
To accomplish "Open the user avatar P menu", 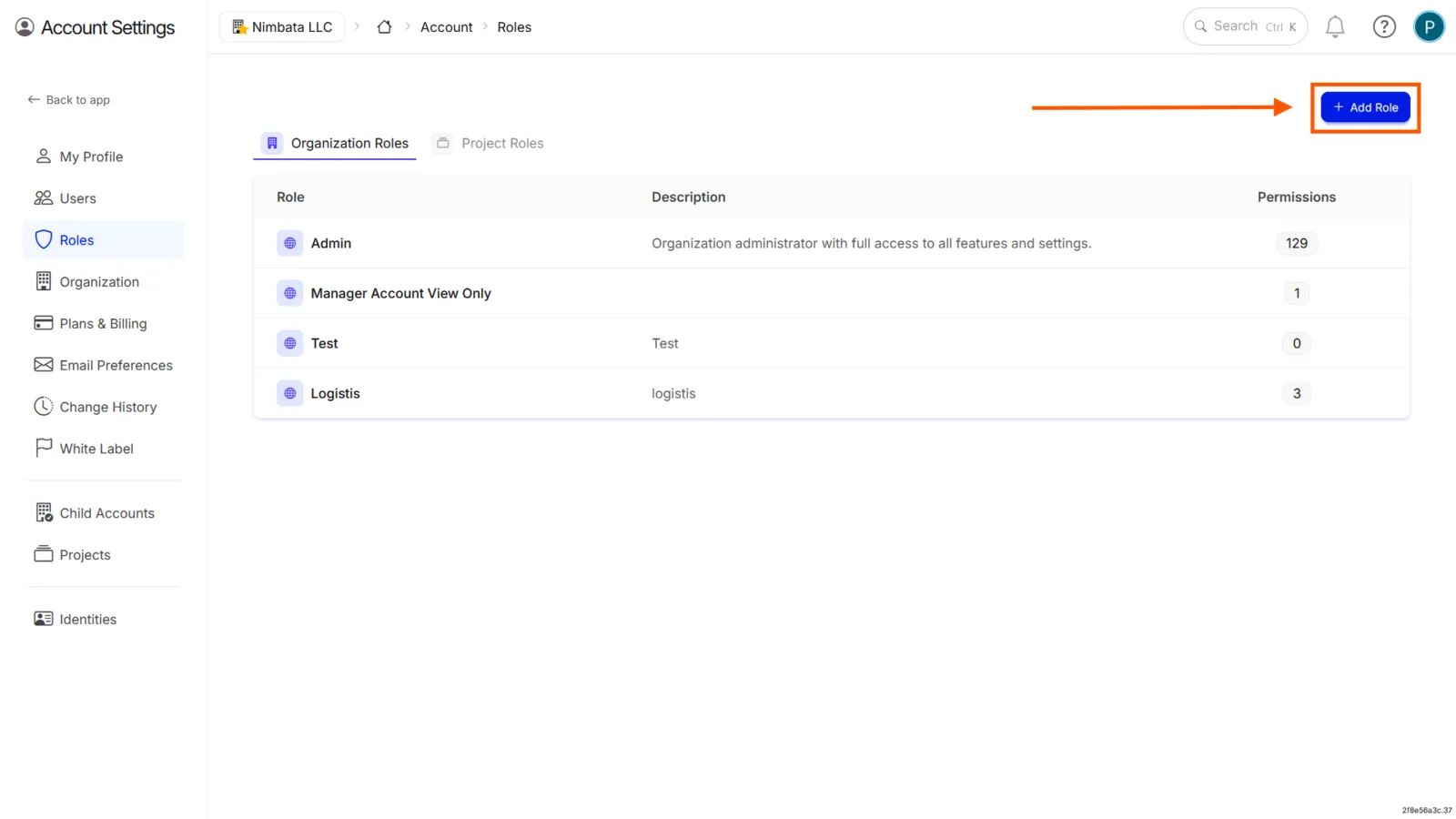I will coord(1429,27).
